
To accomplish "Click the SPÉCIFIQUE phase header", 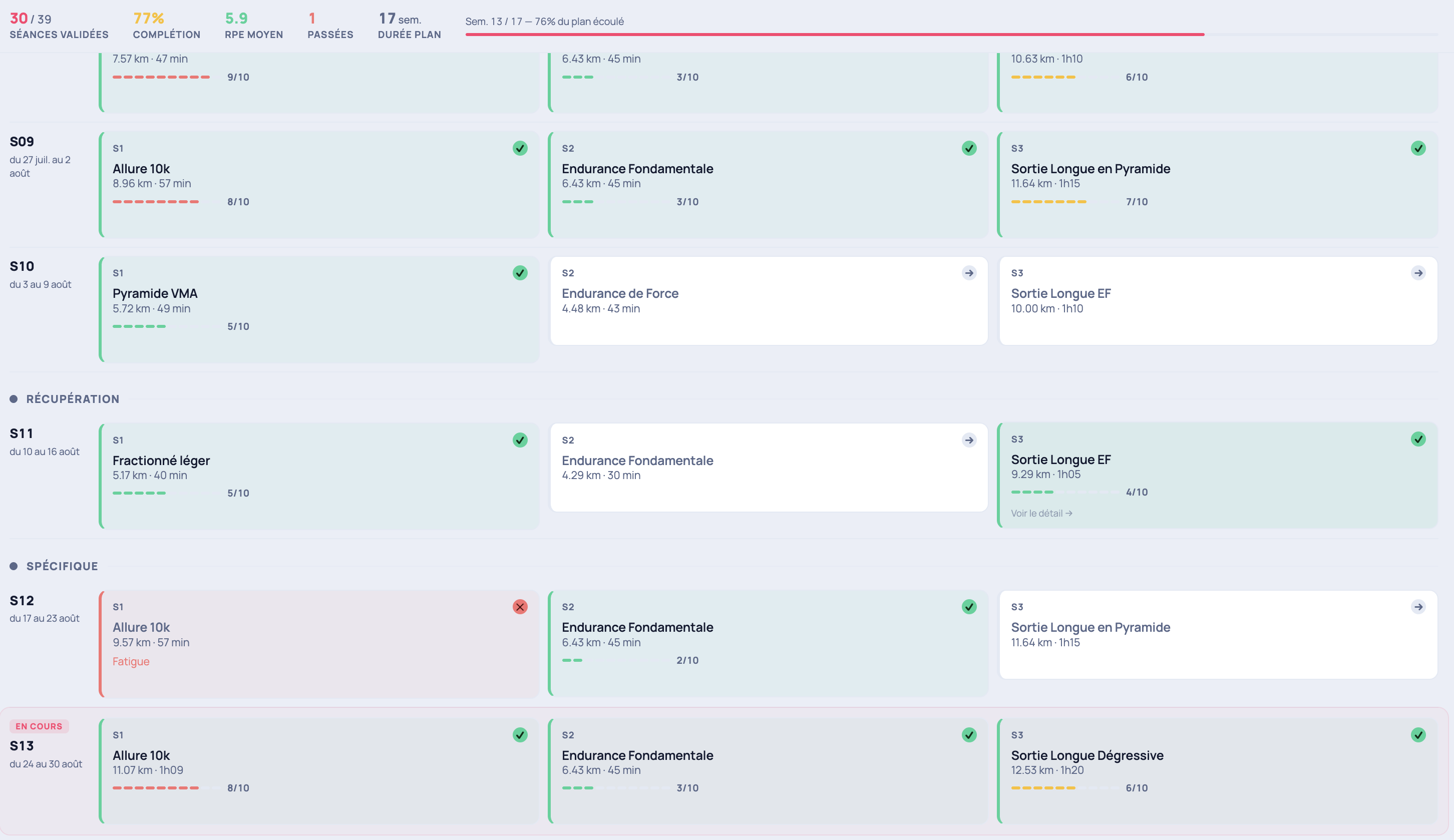I will pos(62,567).
